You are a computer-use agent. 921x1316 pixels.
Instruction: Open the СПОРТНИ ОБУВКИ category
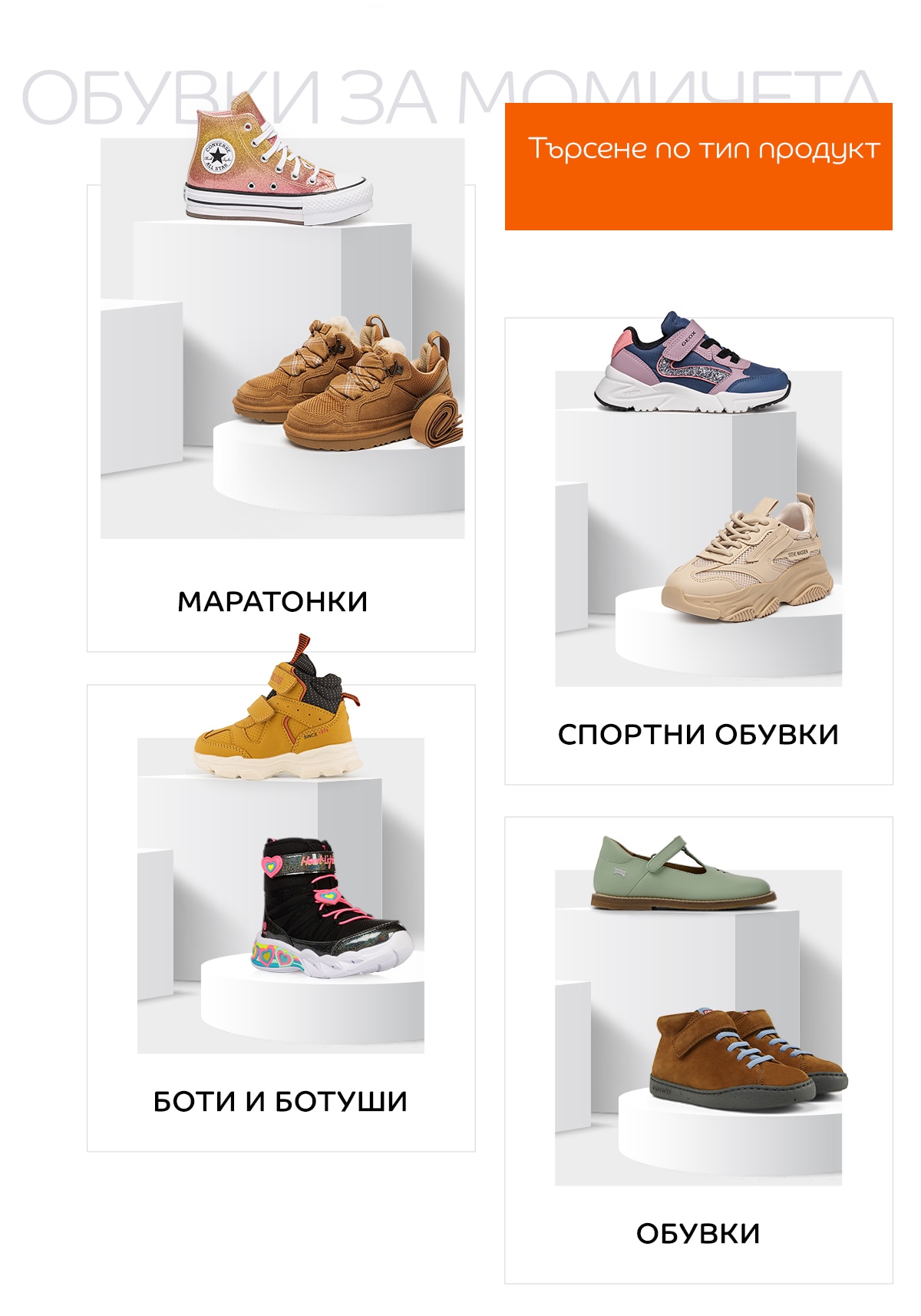[698, 734]
